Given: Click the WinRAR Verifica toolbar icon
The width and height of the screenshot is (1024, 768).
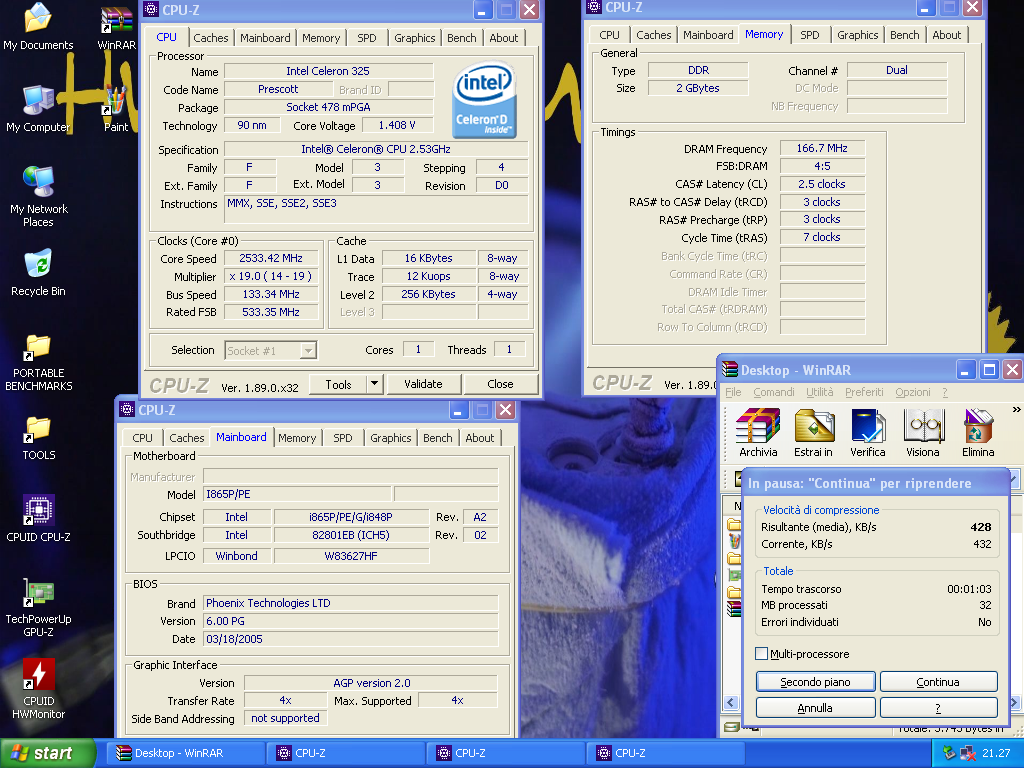Looking at the screenshot, I should [868, 433].
